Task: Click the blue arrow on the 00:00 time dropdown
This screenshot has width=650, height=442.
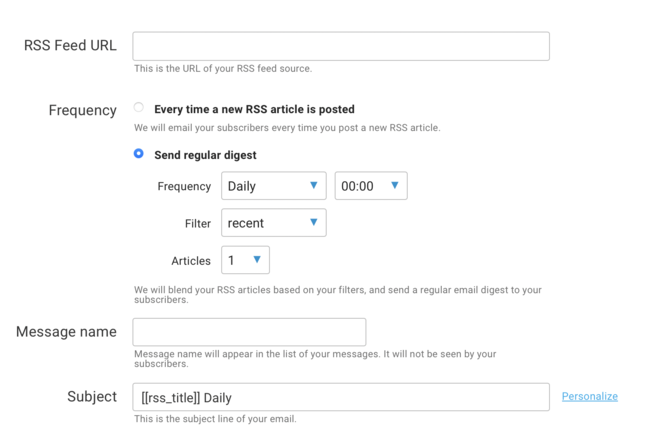Action: click(395, 185)
